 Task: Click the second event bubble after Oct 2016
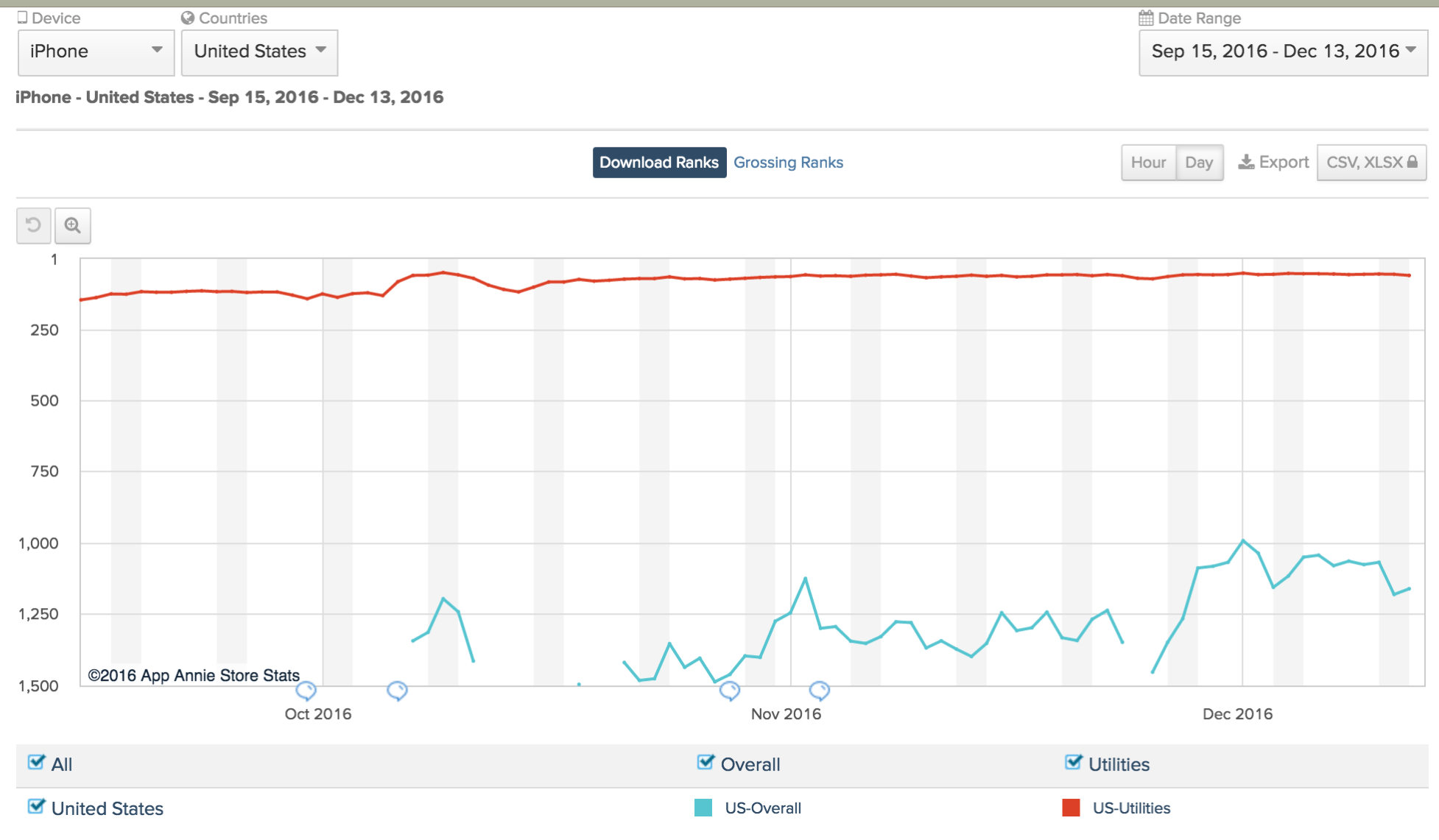[397, 691]
